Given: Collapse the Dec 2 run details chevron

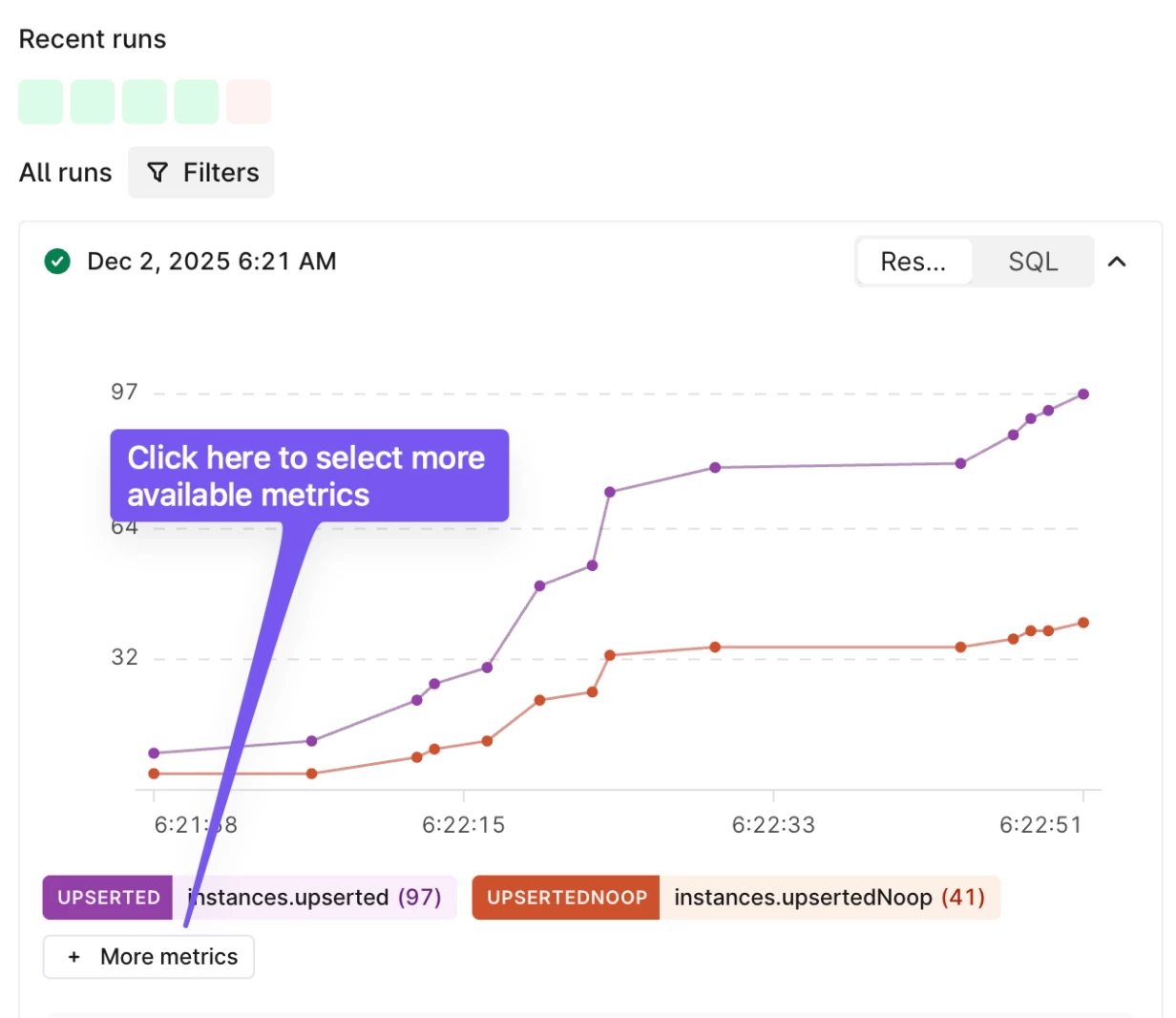Looking at the screenshot, I should coord(1117,261).
